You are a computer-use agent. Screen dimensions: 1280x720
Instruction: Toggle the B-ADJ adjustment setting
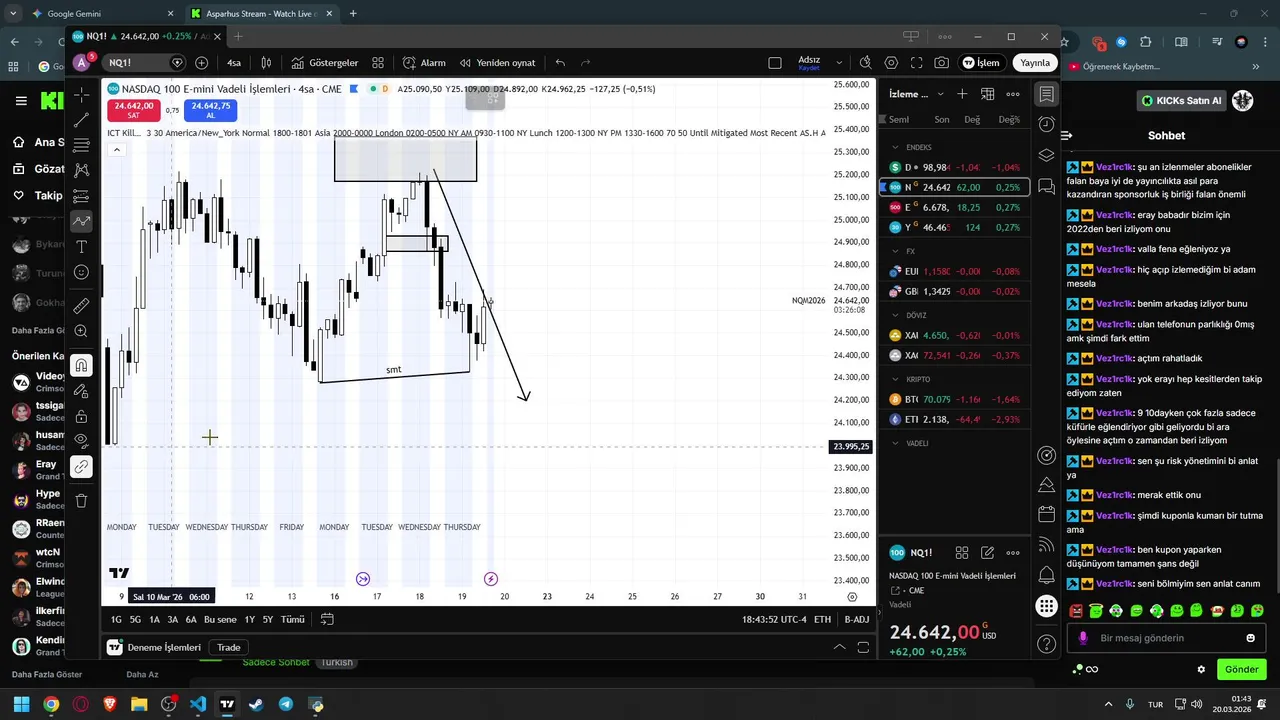click(x=857, y=619)
